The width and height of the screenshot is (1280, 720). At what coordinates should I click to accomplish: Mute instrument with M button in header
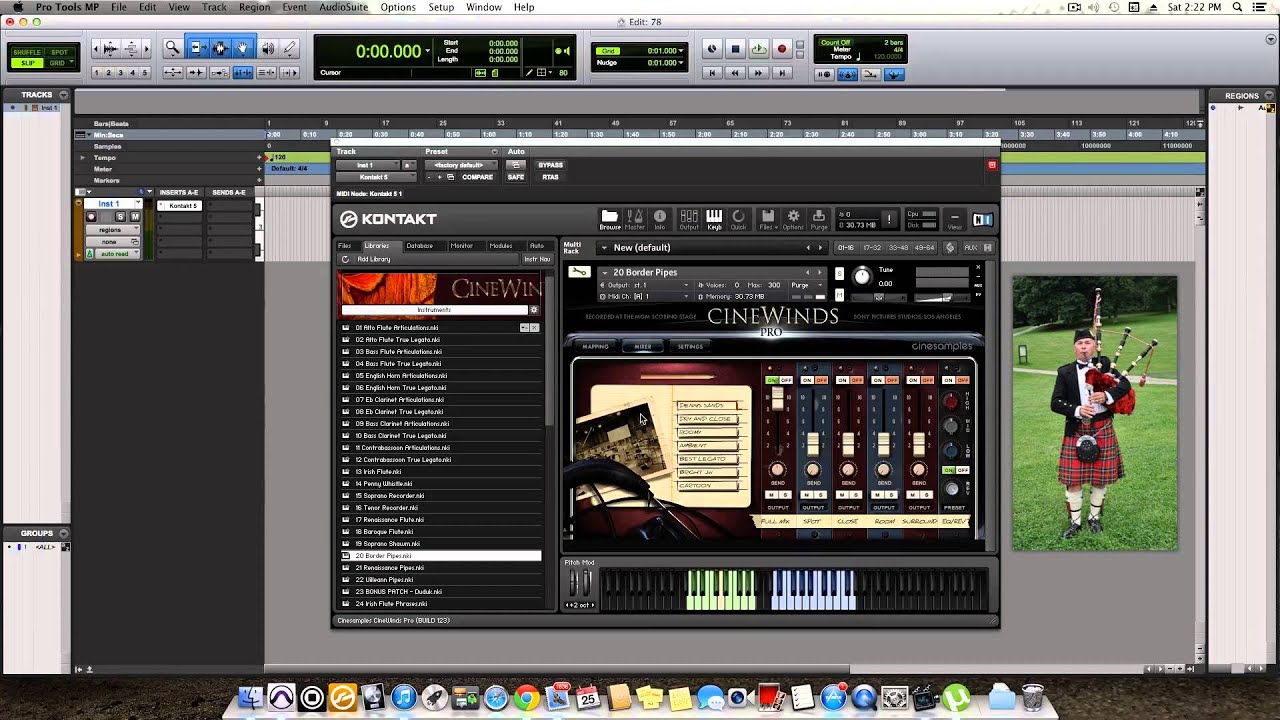coord(838,294)
